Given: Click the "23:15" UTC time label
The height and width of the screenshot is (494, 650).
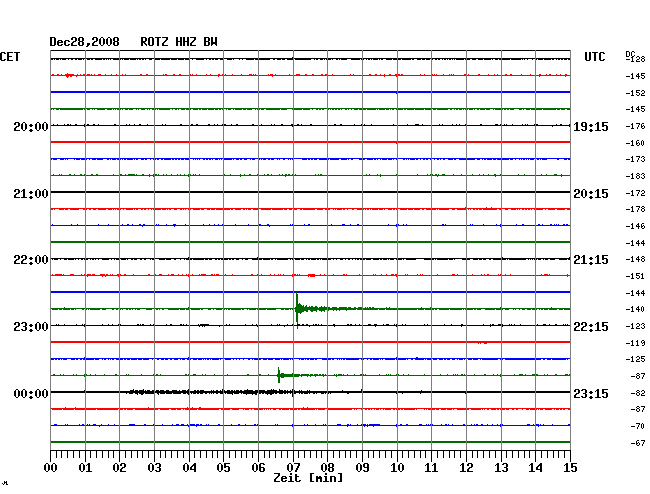Looking at the screenshot, I should coord(591,393).
